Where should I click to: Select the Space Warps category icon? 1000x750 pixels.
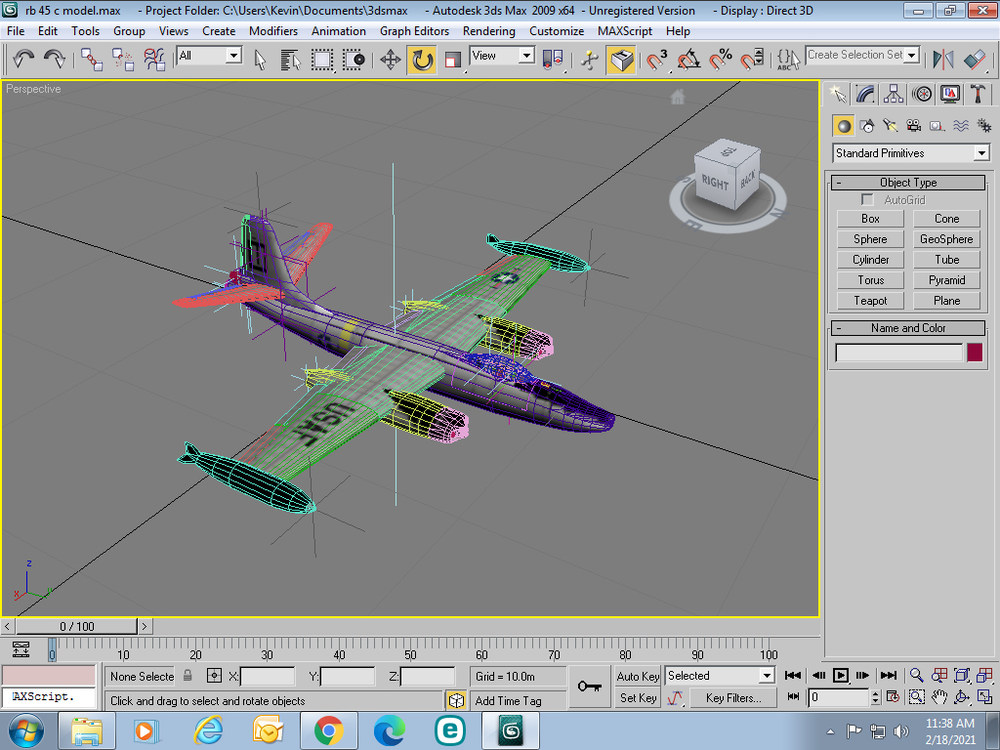coord(960,126)
